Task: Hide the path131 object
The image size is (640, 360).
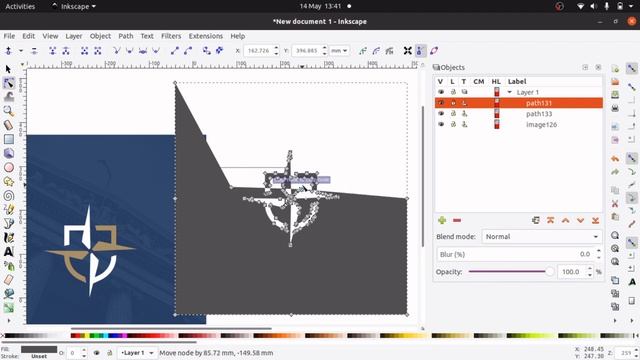Action: click(441, 103)
